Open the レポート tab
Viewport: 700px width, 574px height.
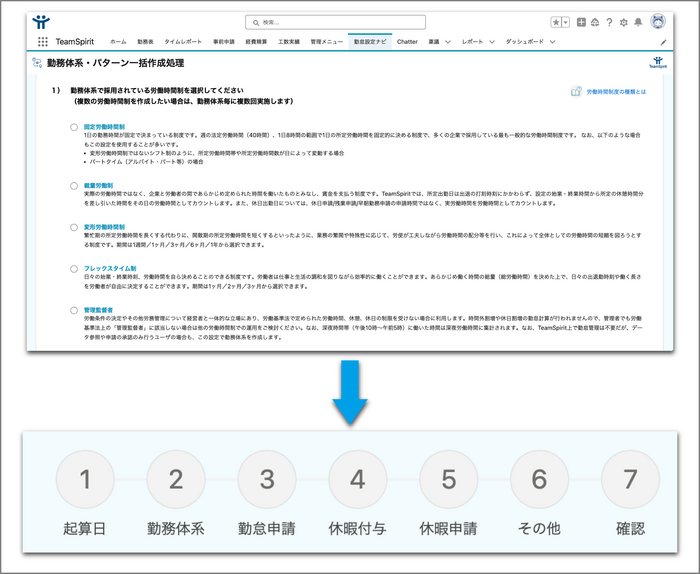472,42
